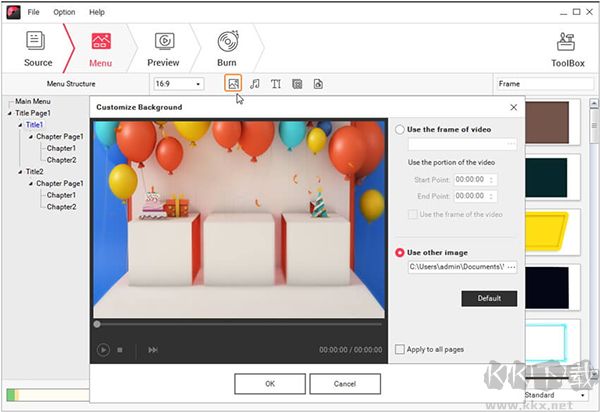600x412 pixels.
Task: Click the frame list scroll-up arrow
Action: [594, 103]
